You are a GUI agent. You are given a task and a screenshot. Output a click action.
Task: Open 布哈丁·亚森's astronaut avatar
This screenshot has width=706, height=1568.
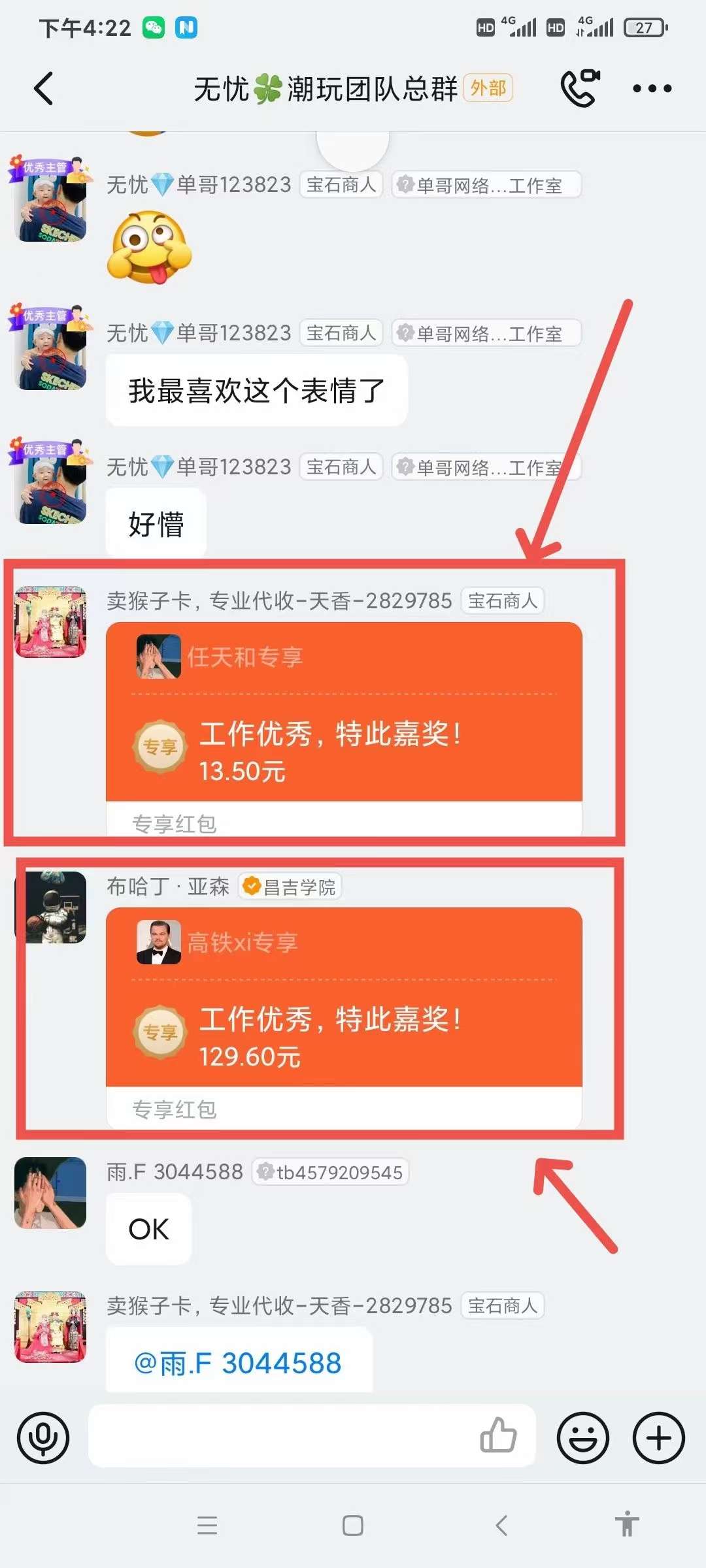click(51, 907)
